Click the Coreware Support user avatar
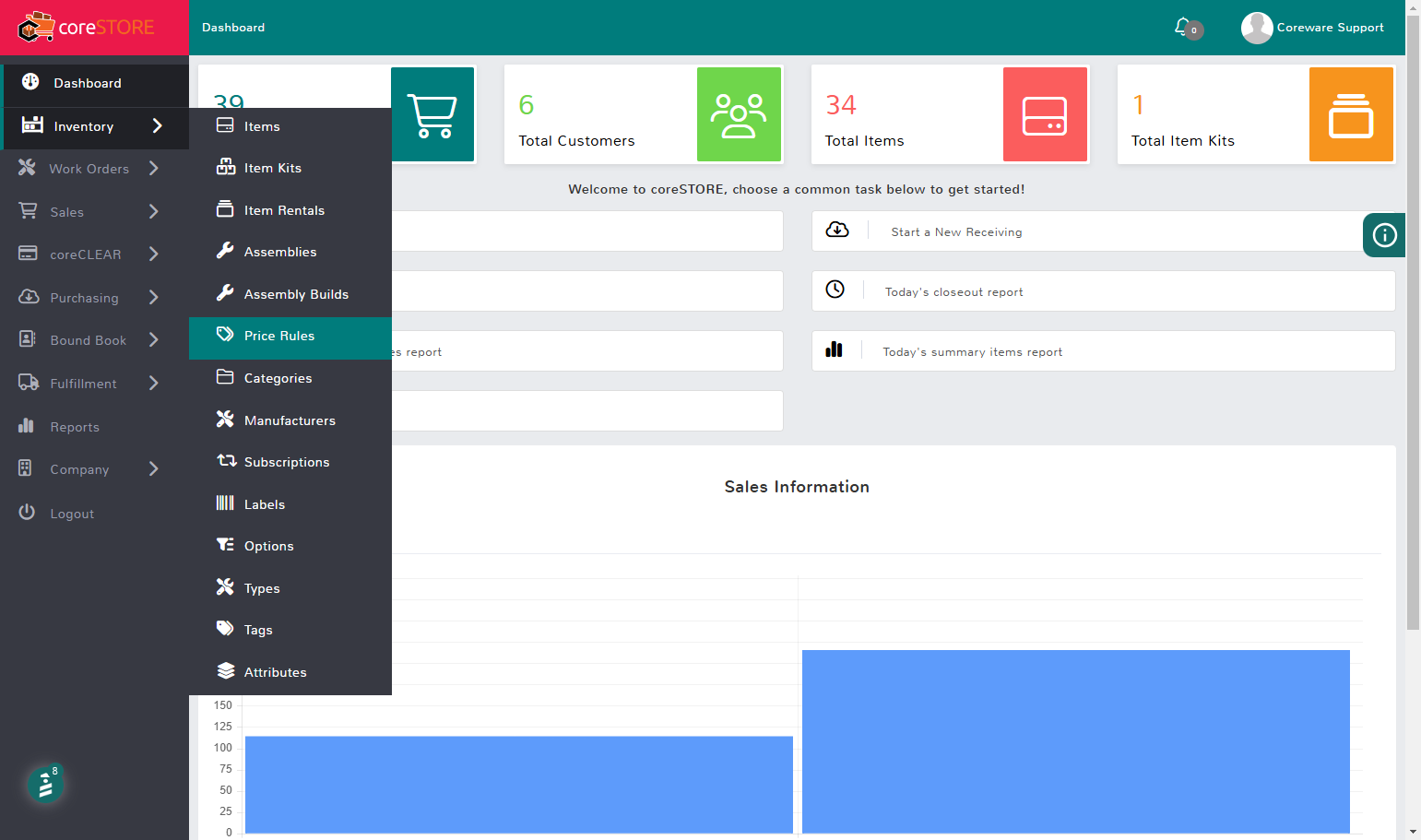 pyautogui.click(x=1257, y=28)
